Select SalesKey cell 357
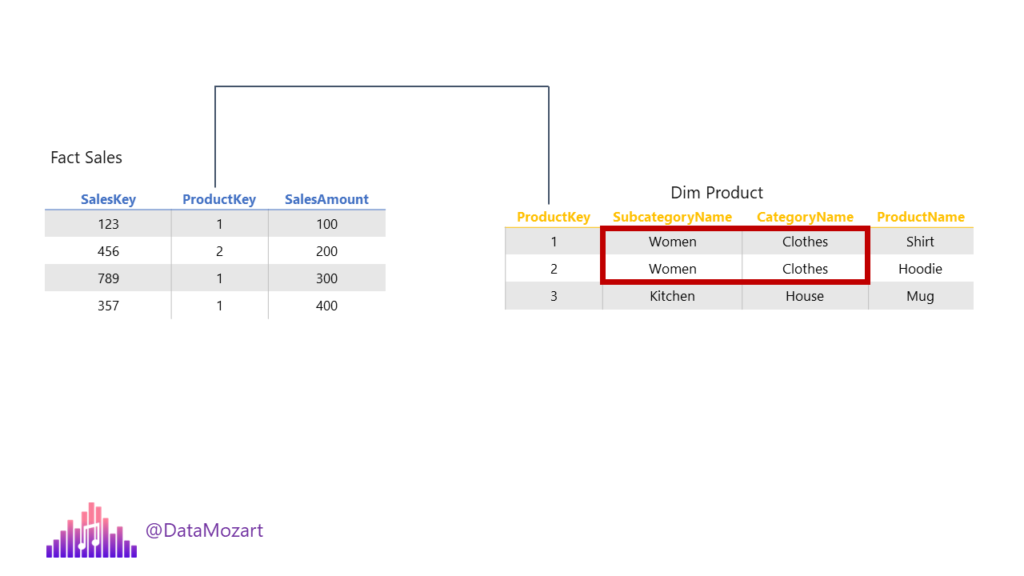1024x576 pixels. pyautogui.click(x=108, y=306)
